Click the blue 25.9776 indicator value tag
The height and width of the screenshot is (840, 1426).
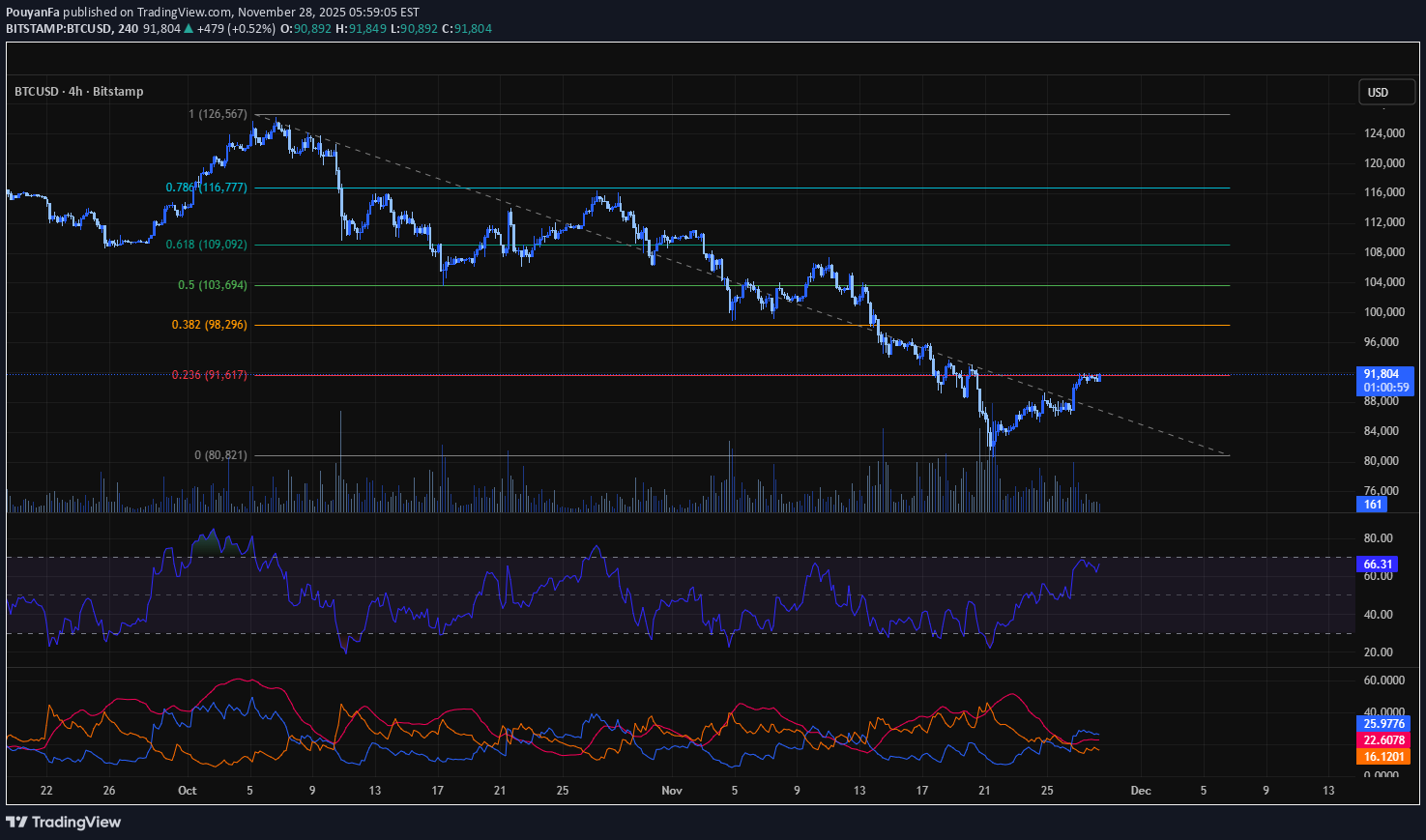pos(1383,723)
